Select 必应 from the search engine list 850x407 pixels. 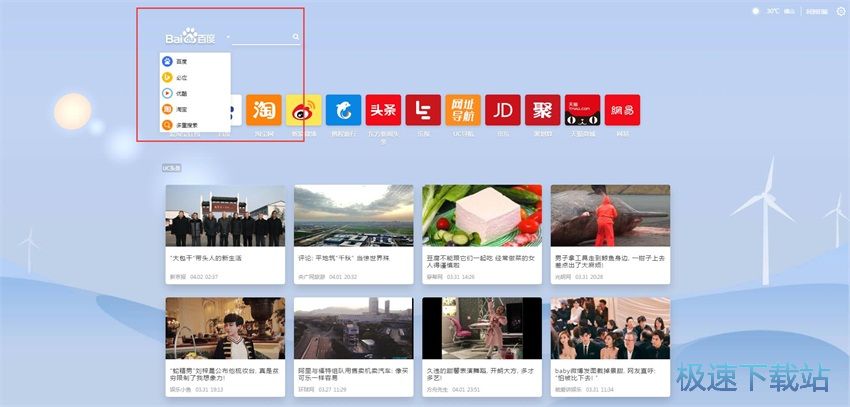tap(195, 77)
